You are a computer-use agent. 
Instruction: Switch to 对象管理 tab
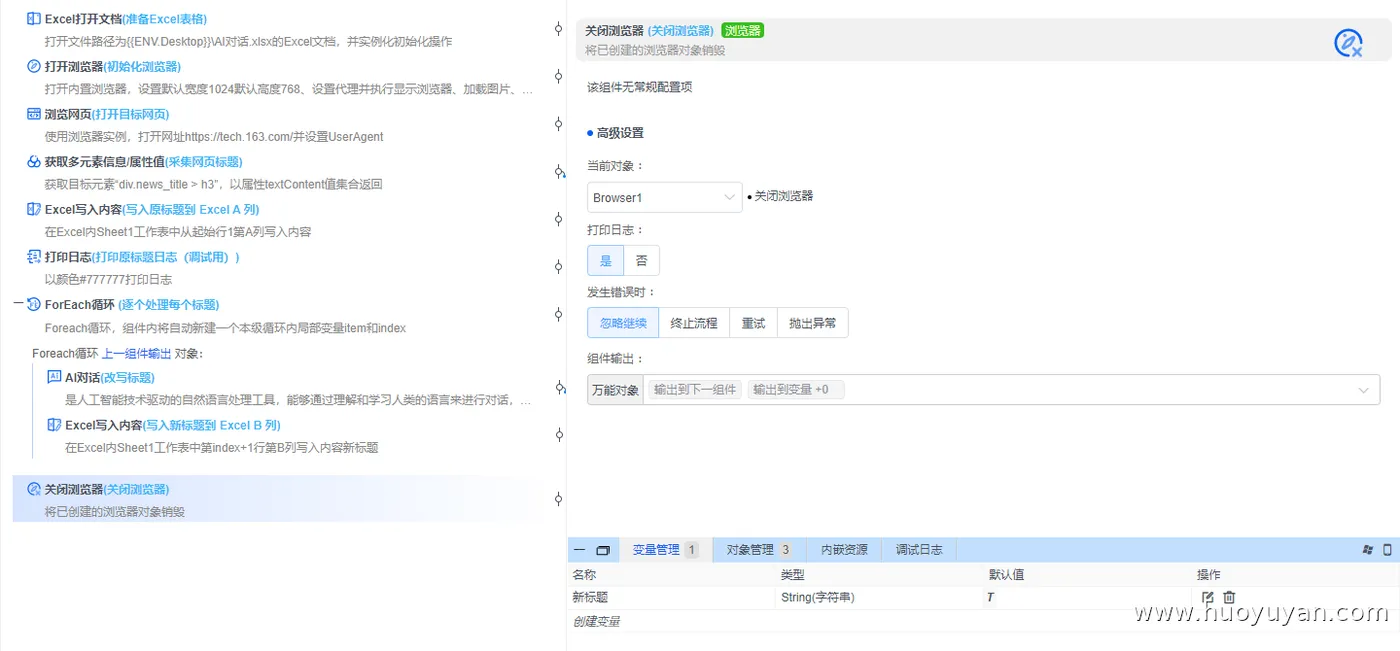(x=759, y=550)
